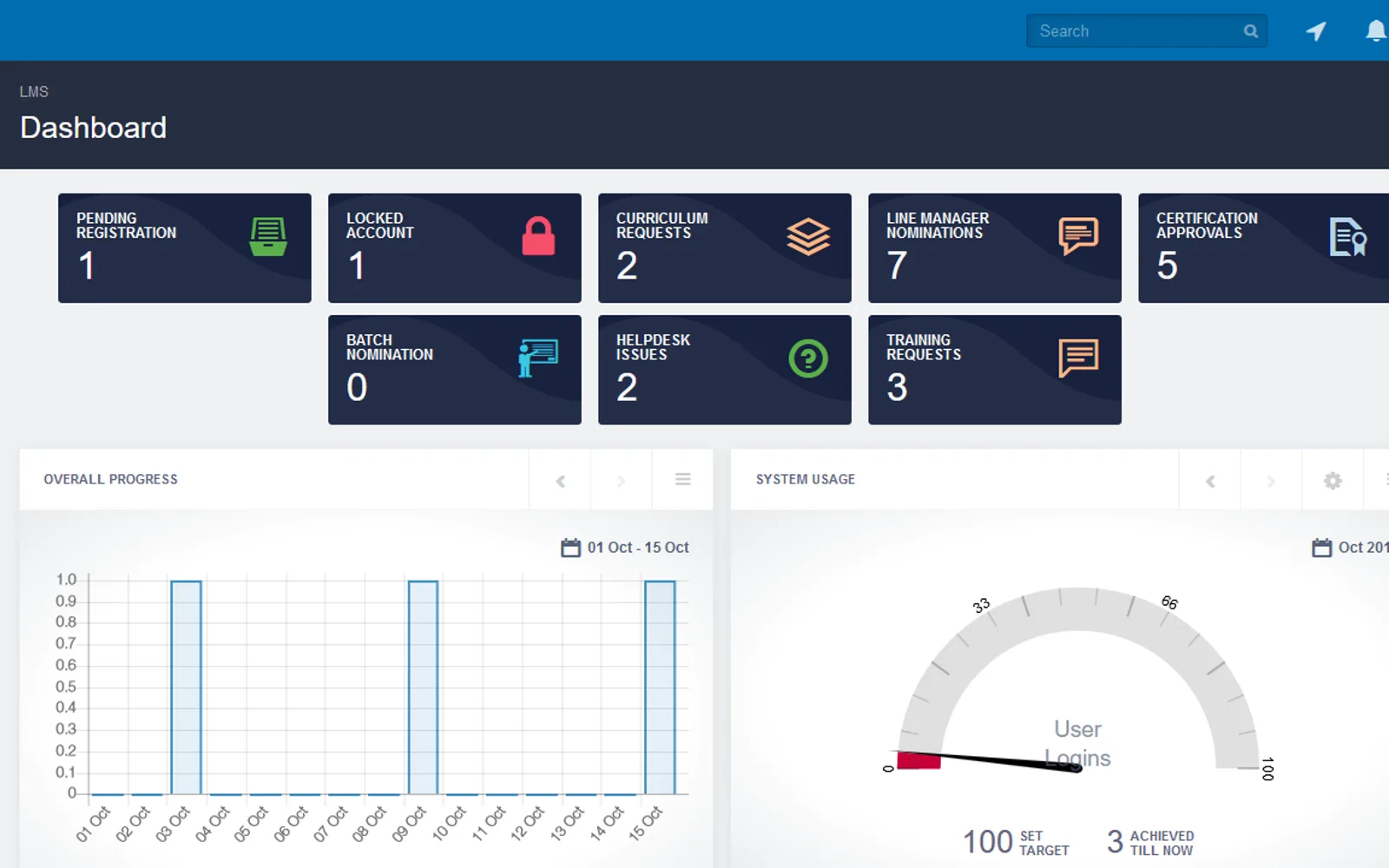This screenshot has height=868, width=1389.
Task: Click the green Pending Registration tray icon
Action: tap(268, 236)
